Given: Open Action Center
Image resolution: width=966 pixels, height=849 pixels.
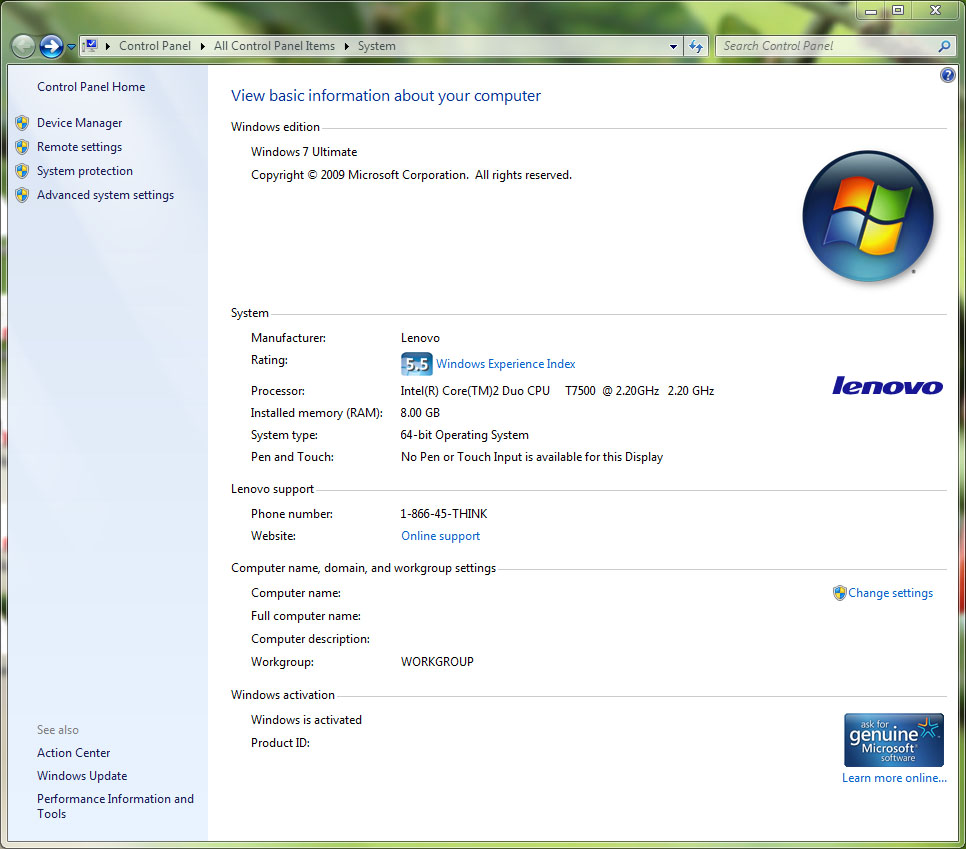Looking at the screenshot, I should pyautogui.click(x=73, y=753).
